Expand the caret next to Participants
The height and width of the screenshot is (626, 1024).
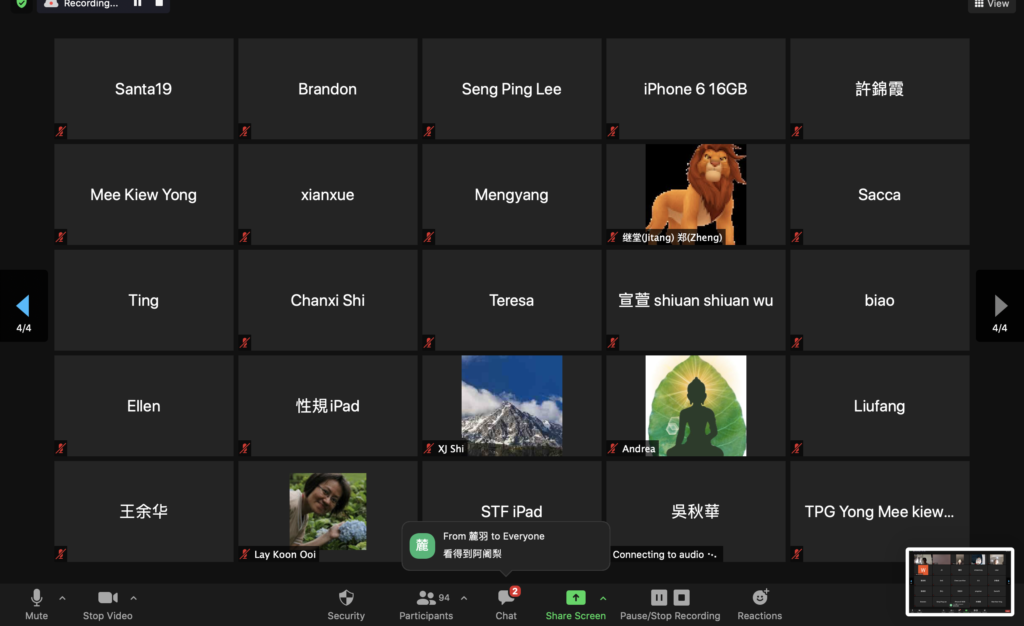pos(464,597)
